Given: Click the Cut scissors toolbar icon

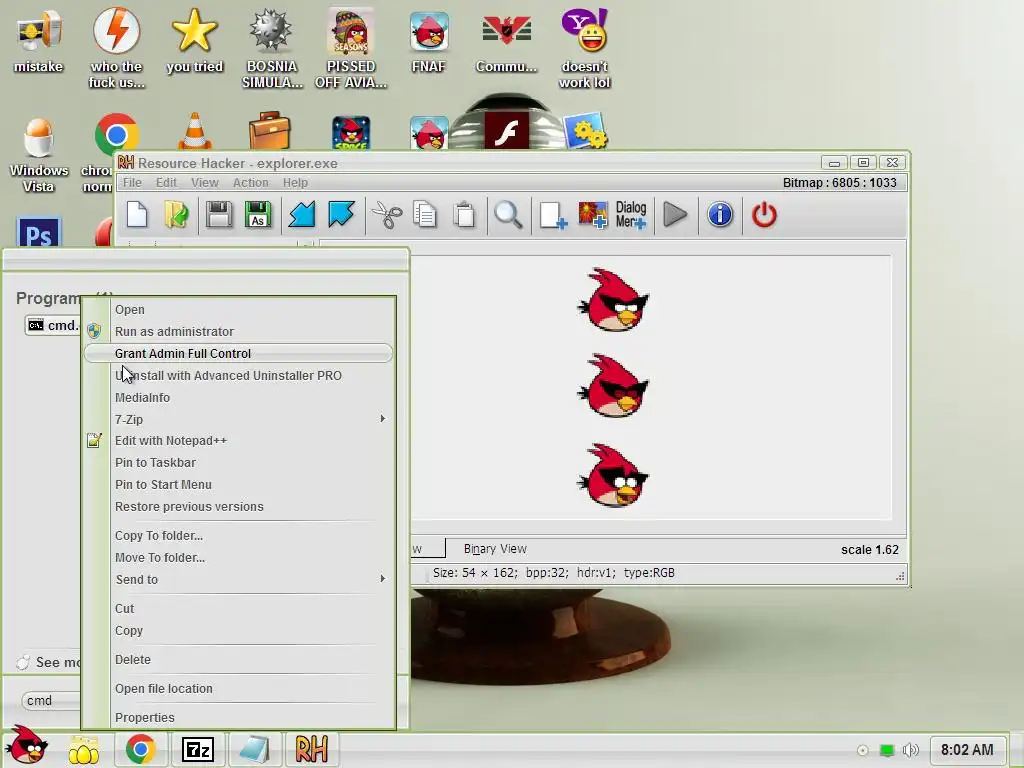Looking at the screenshot, I should pyautogui.click(x=387, y=215).
